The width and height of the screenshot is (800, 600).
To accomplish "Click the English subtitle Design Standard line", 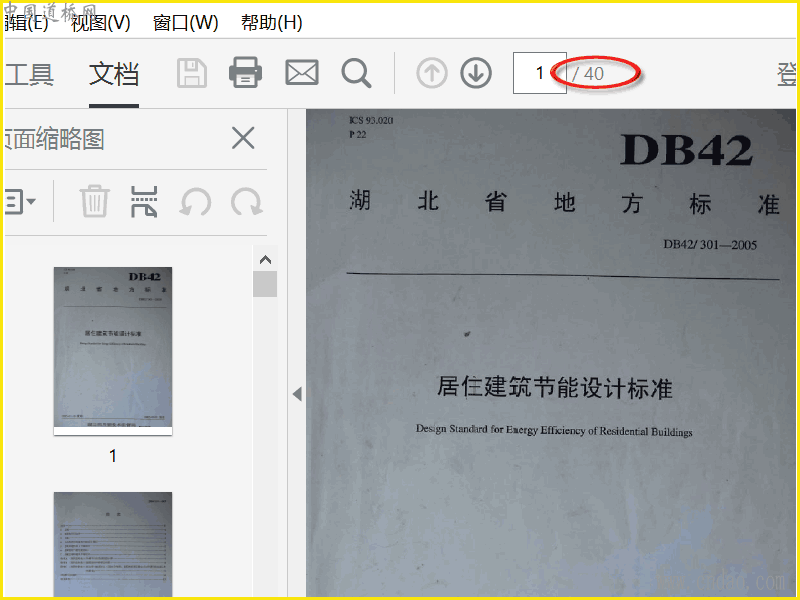I will (x=554, y=430).
